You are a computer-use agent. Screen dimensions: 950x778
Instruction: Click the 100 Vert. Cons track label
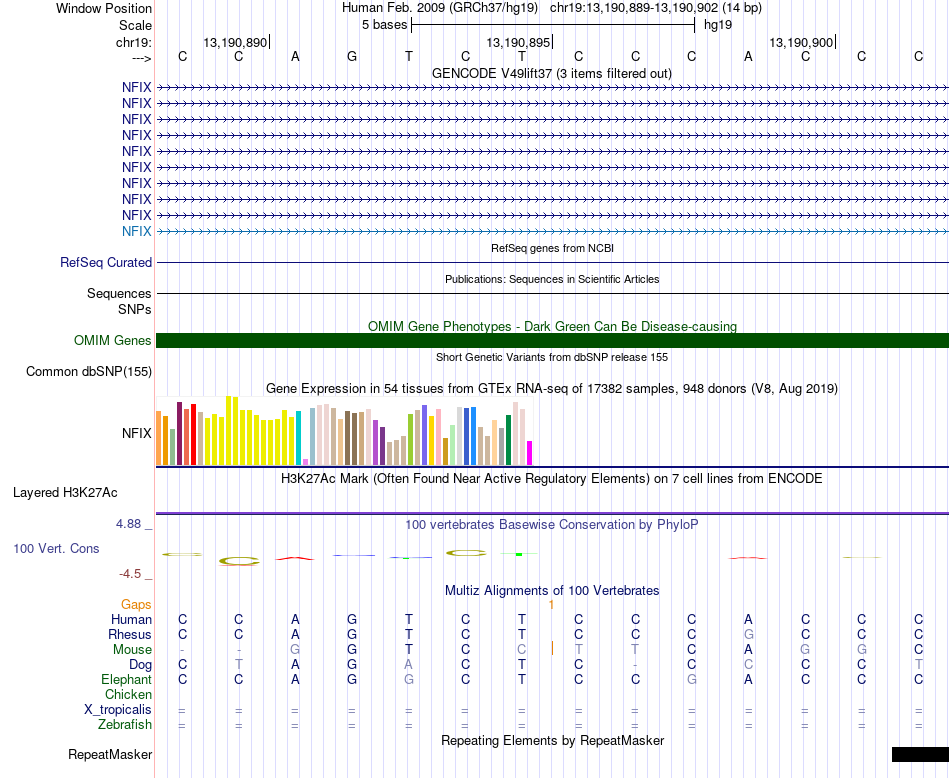click(56, 548)
